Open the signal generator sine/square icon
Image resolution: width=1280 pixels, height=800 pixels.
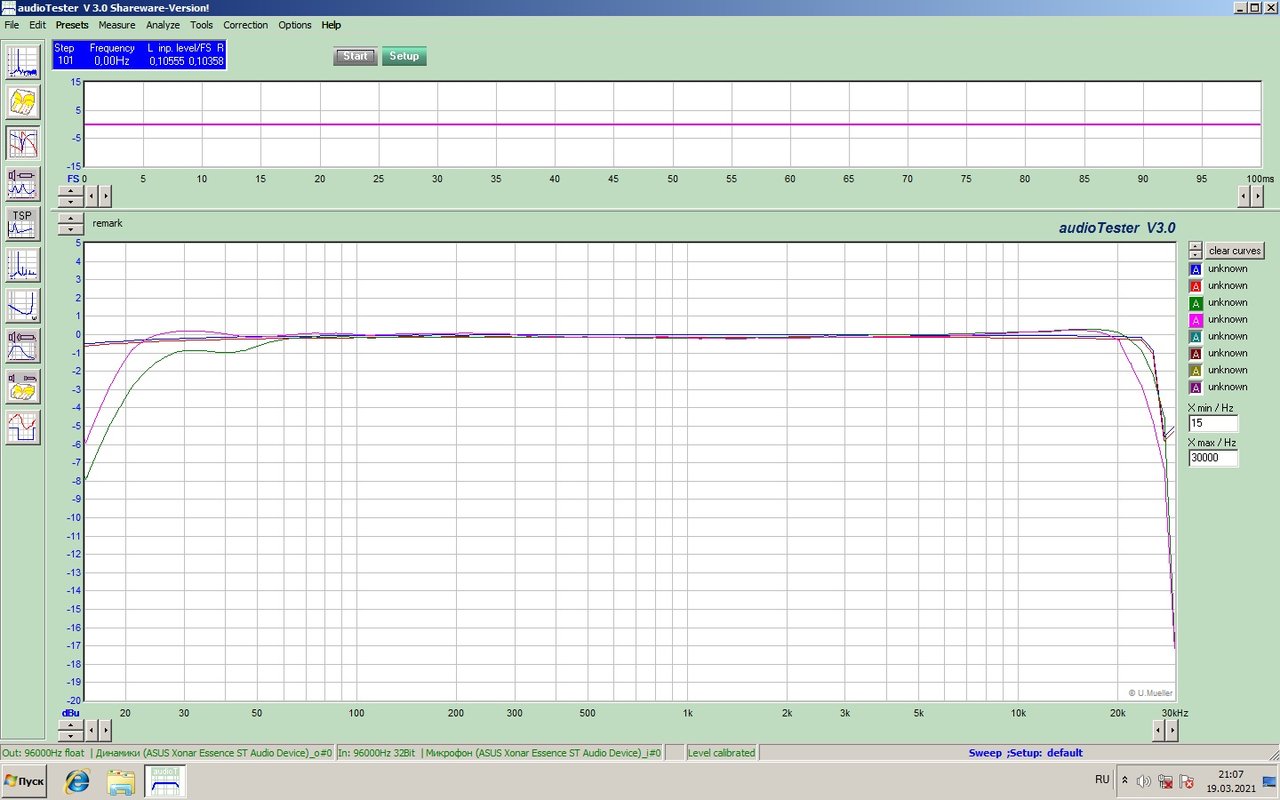click(x=23, y=427)
